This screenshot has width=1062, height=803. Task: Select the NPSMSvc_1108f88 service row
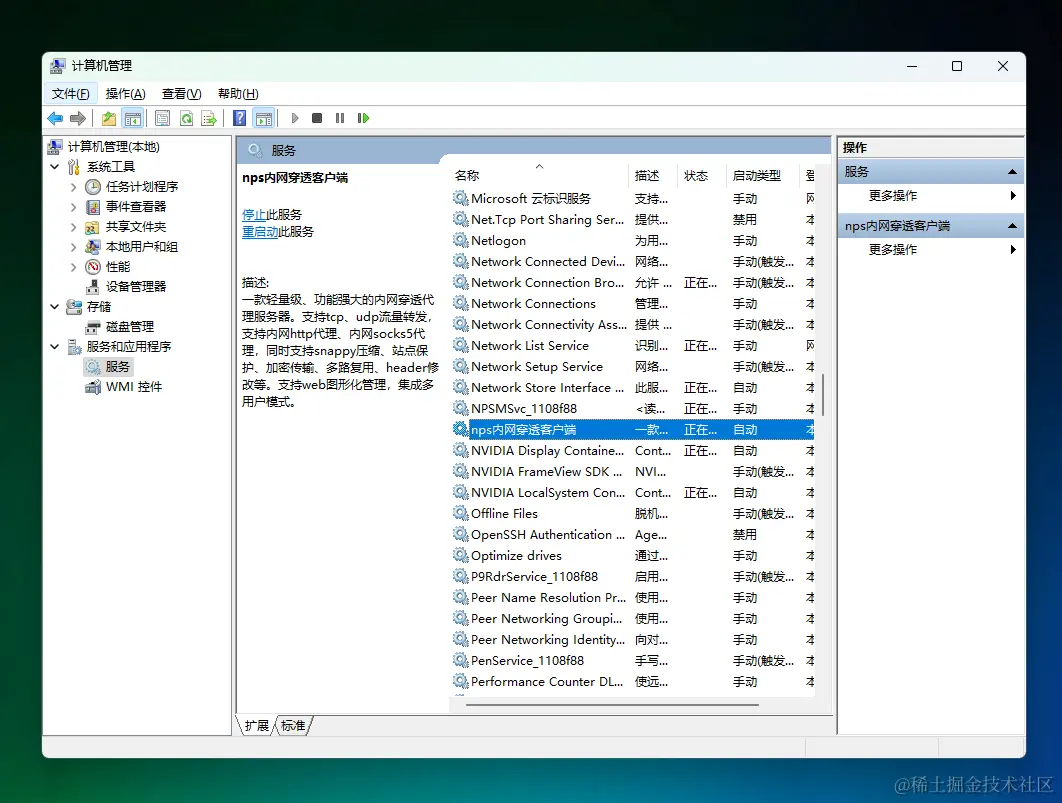[633, 409]
